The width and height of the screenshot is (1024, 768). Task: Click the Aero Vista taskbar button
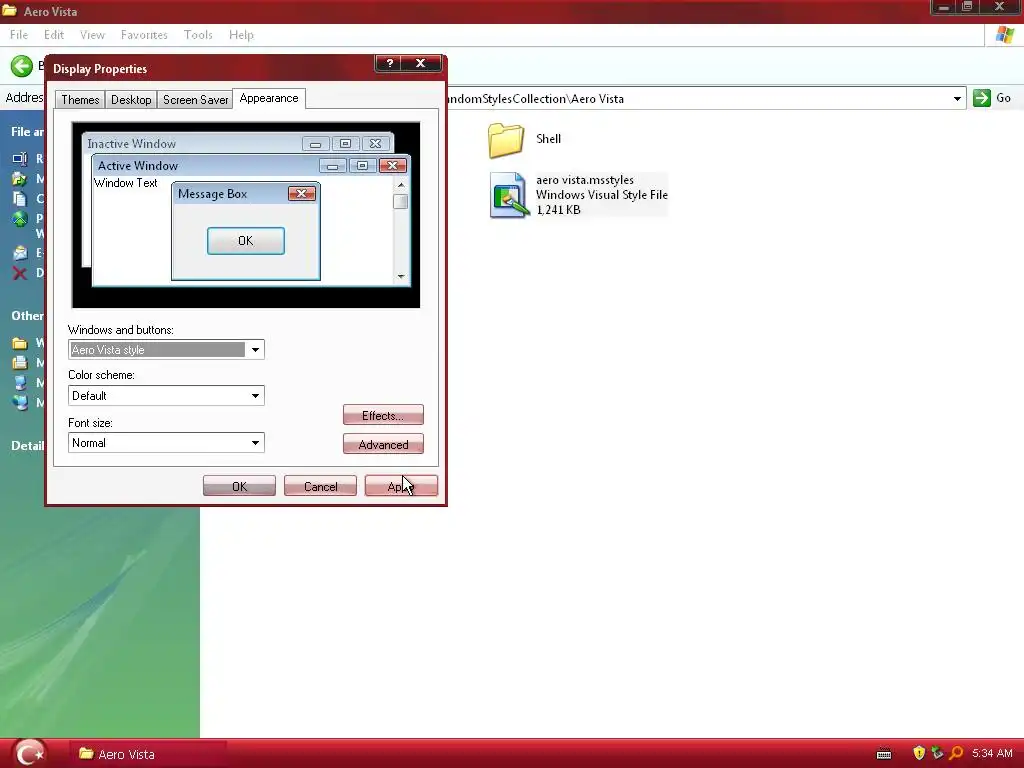click(149, 754)
